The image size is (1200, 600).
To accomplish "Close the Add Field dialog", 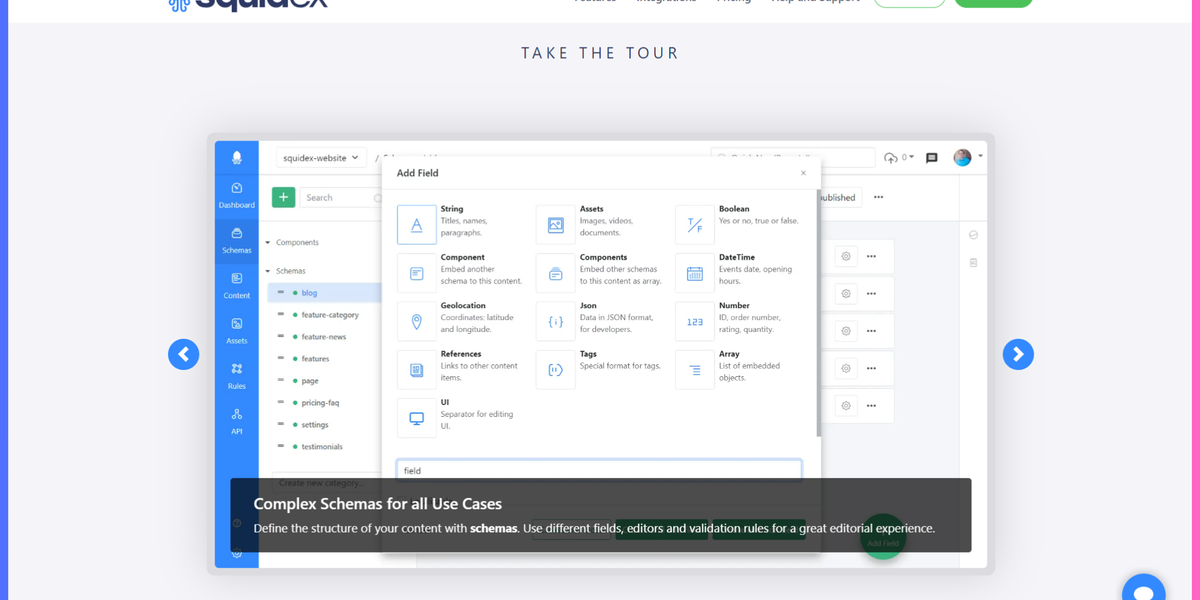I will [x=803, y=173].
